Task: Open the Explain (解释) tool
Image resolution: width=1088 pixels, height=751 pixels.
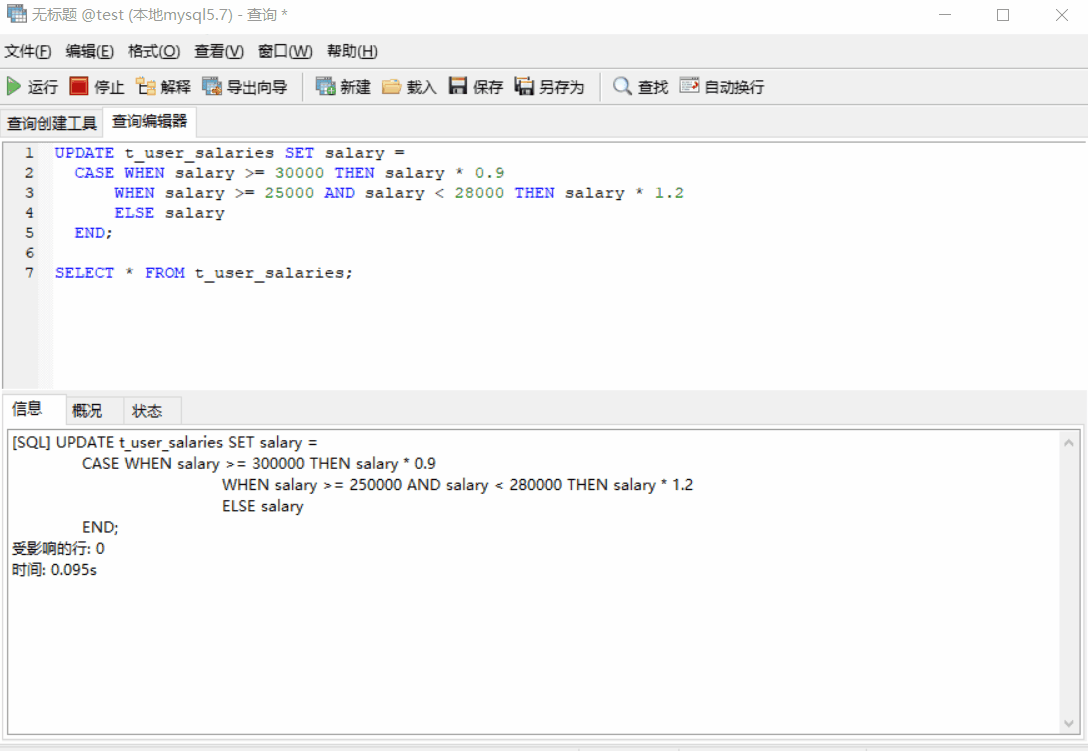Action: pyautogui.click(x=162, y=86)
